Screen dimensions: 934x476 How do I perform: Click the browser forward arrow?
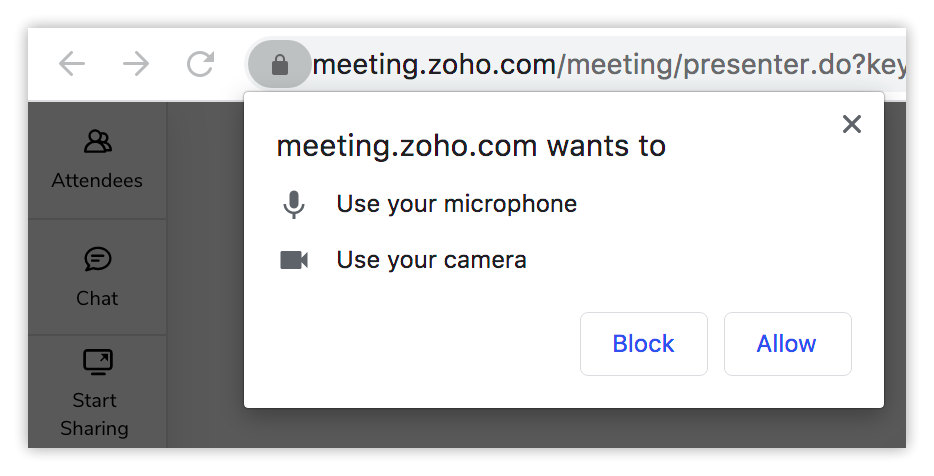tap(136, 65)
